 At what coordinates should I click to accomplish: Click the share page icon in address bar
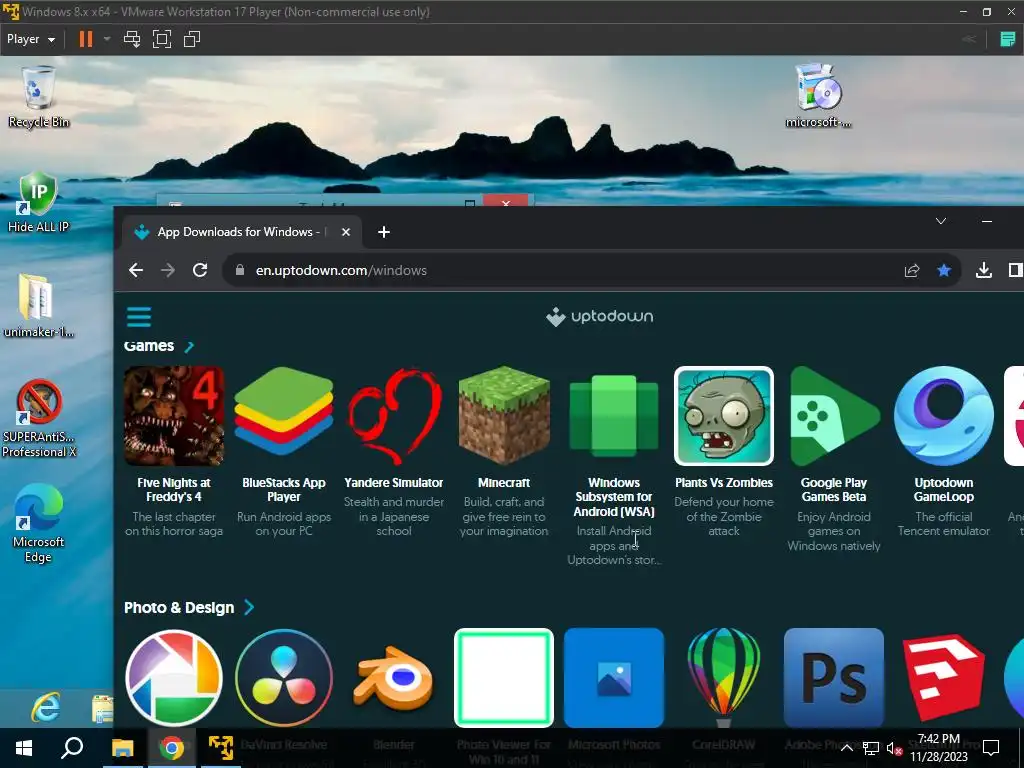coord(912,270)
